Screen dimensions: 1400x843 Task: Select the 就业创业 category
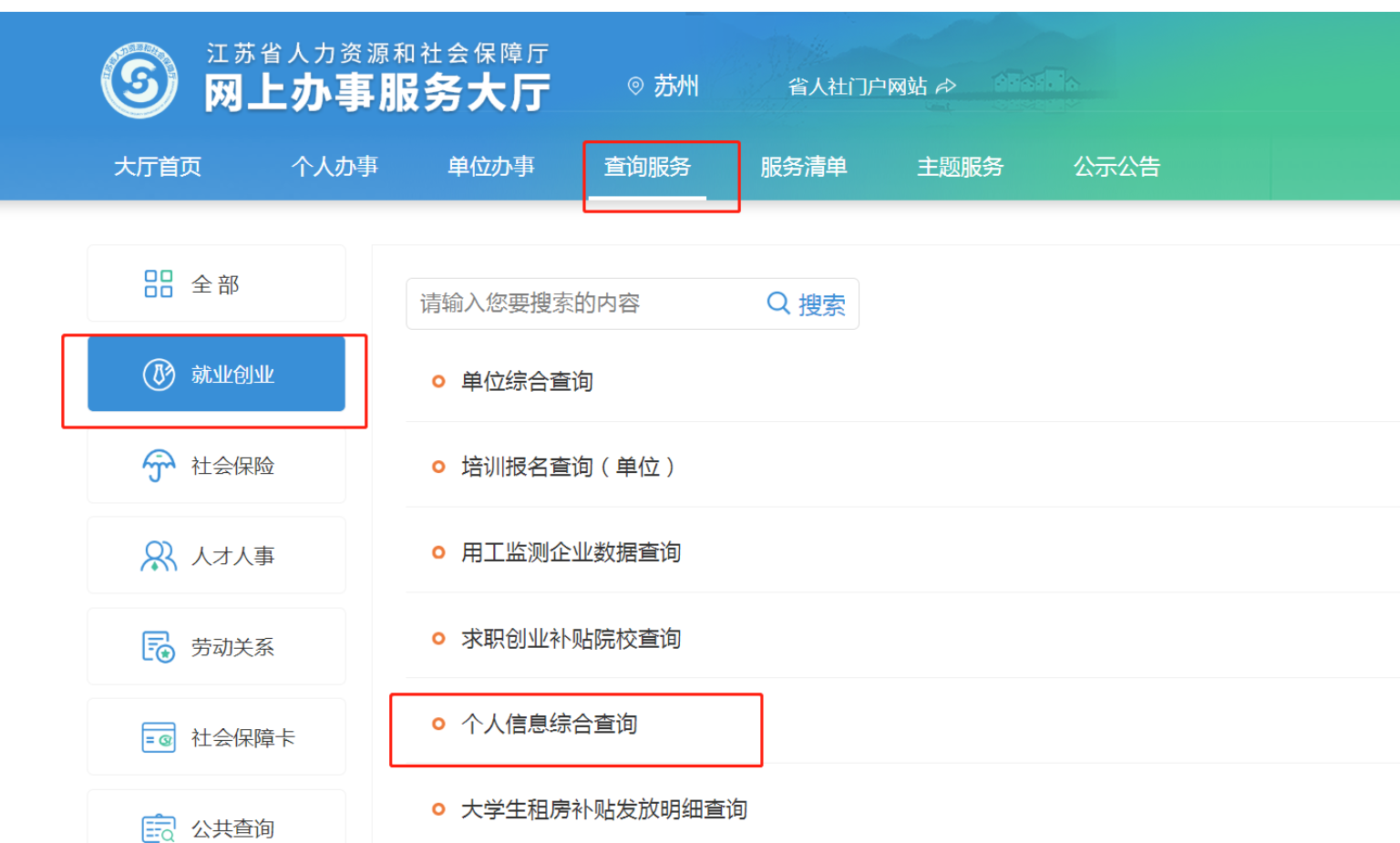coord(216,375)
